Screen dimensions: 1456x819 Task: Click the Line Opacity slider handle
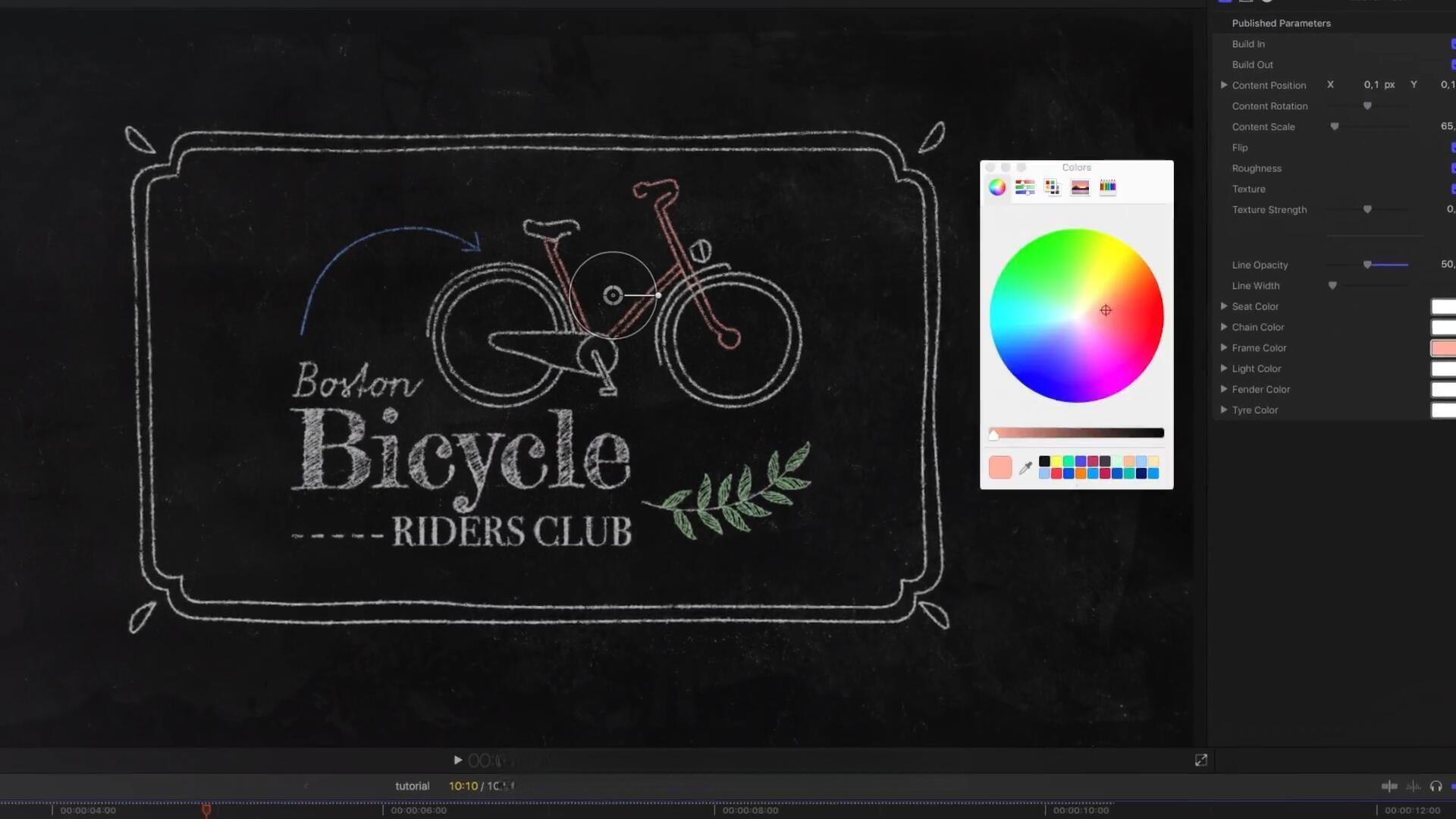1367,265
